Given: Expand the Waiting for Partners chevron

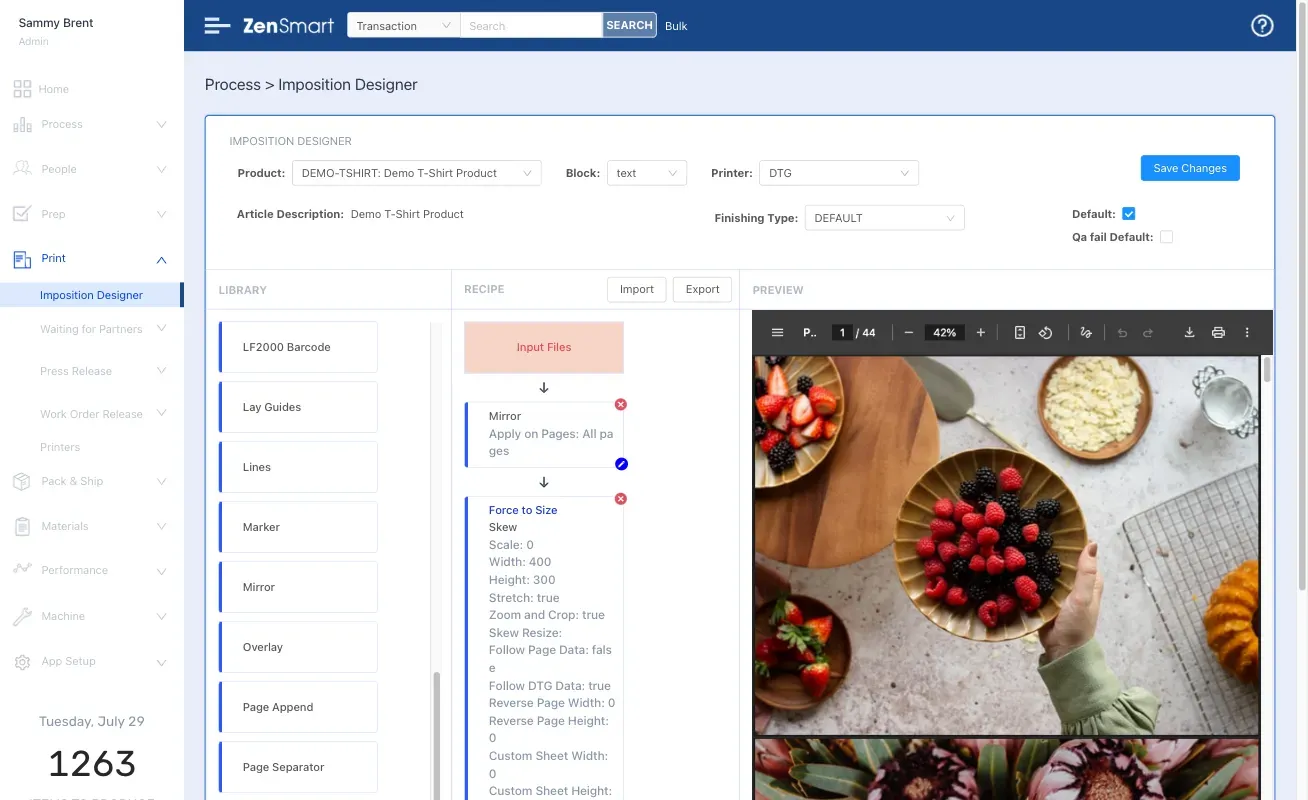Looking at the screenshot, I should point(162,329).
